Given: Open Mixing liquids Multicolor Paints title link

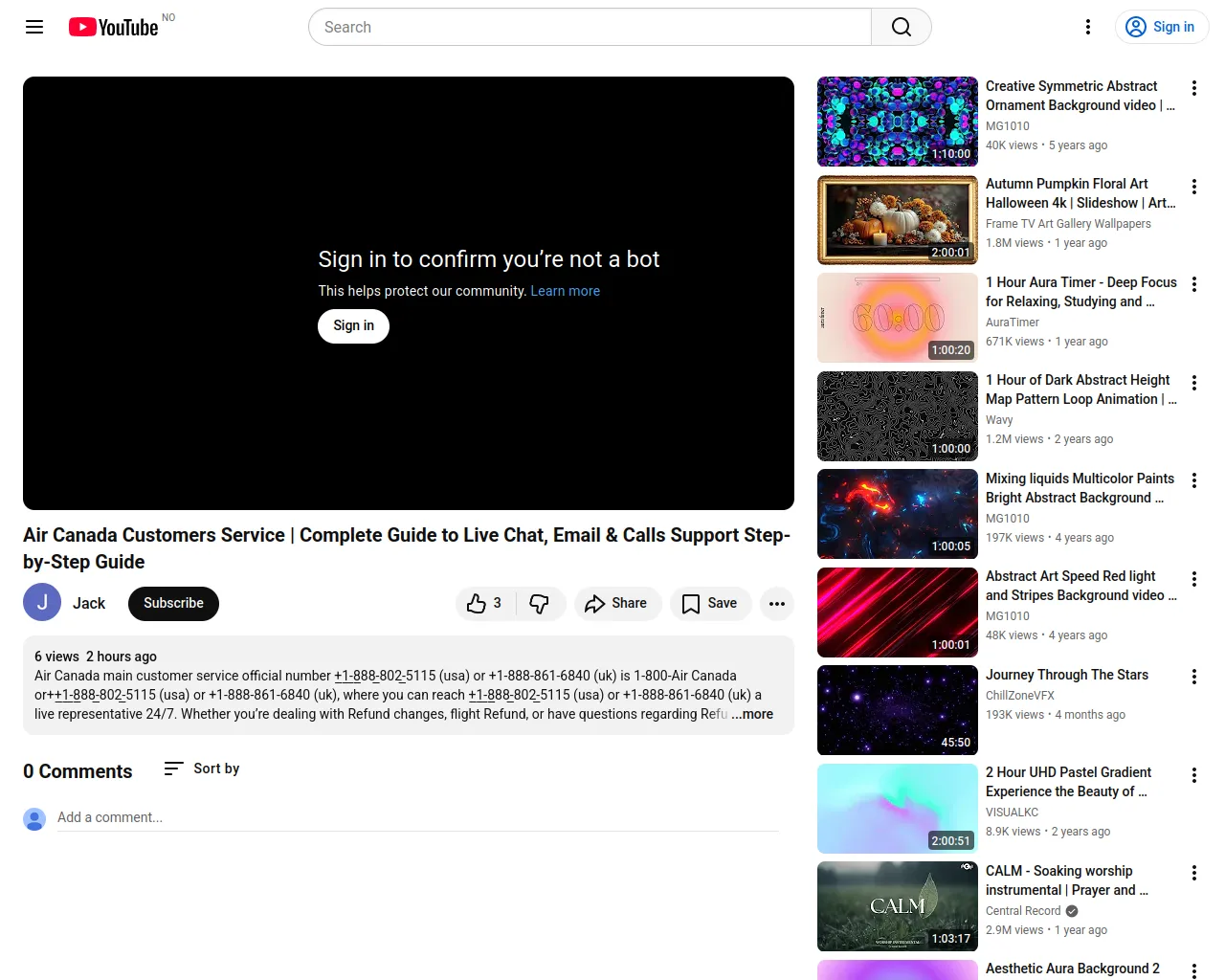Looking at the screenshot, I should tap(1080, 488).
